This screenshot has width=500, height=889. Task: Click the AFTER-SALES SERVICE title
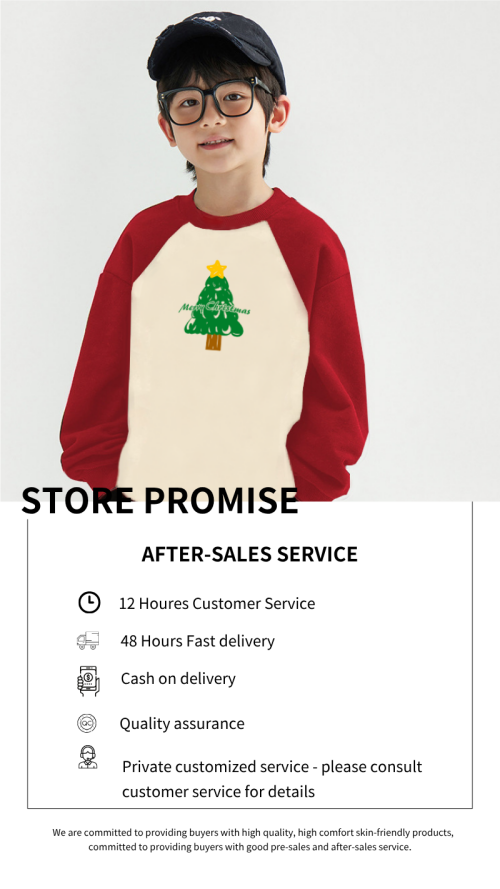(x=249, y=554)
